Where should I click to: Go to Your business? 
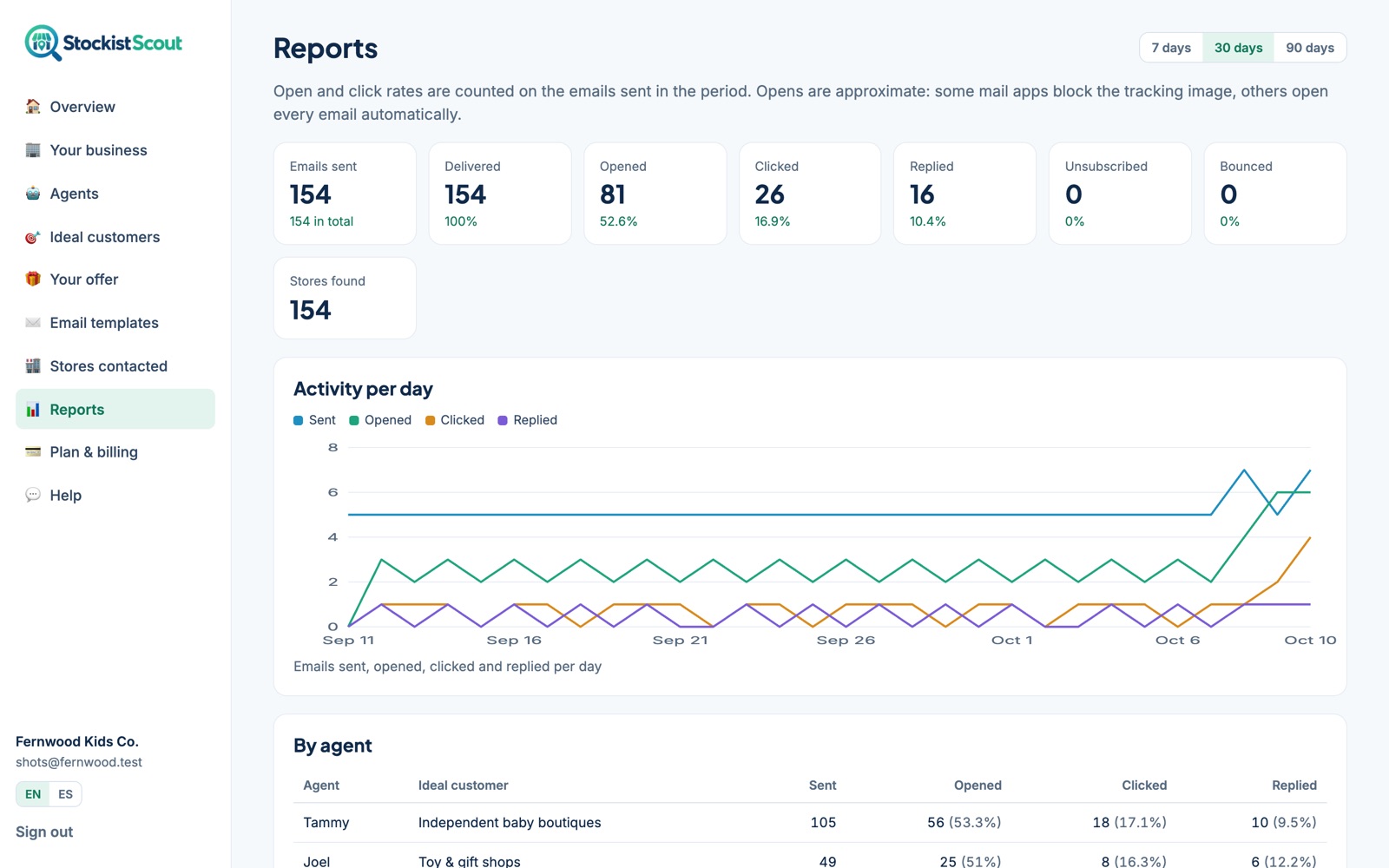115,150
